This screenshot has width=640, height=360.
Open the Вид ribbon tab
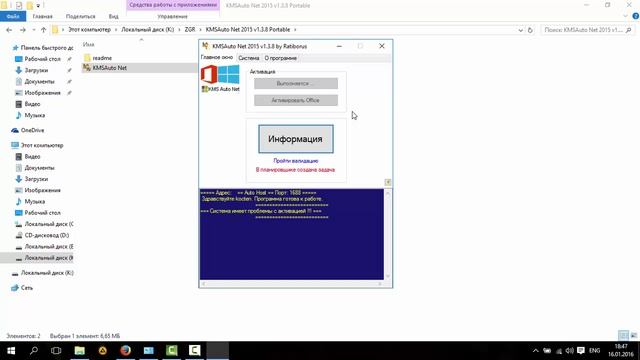[x=113, y=16]
